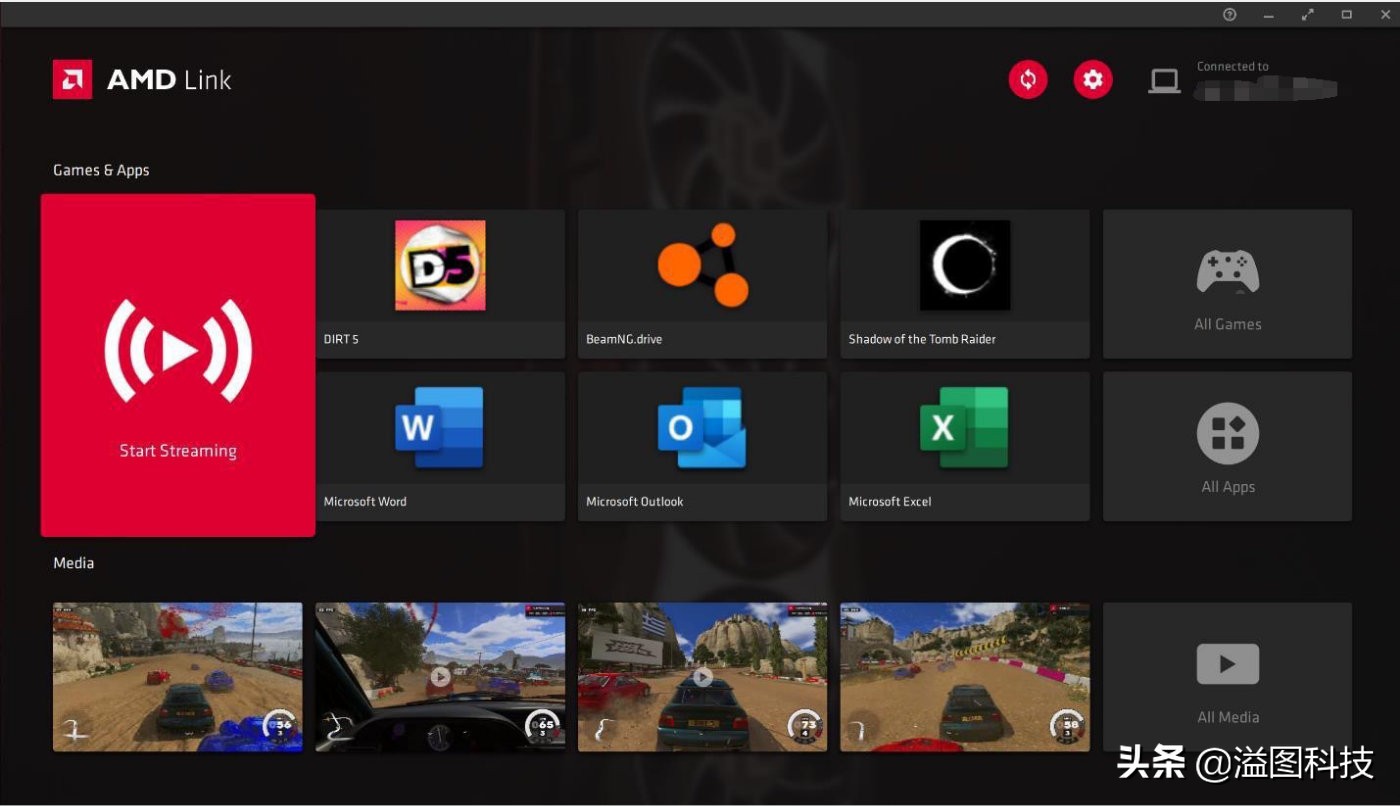Open help from the title bar question mark

pos(1230,14)
